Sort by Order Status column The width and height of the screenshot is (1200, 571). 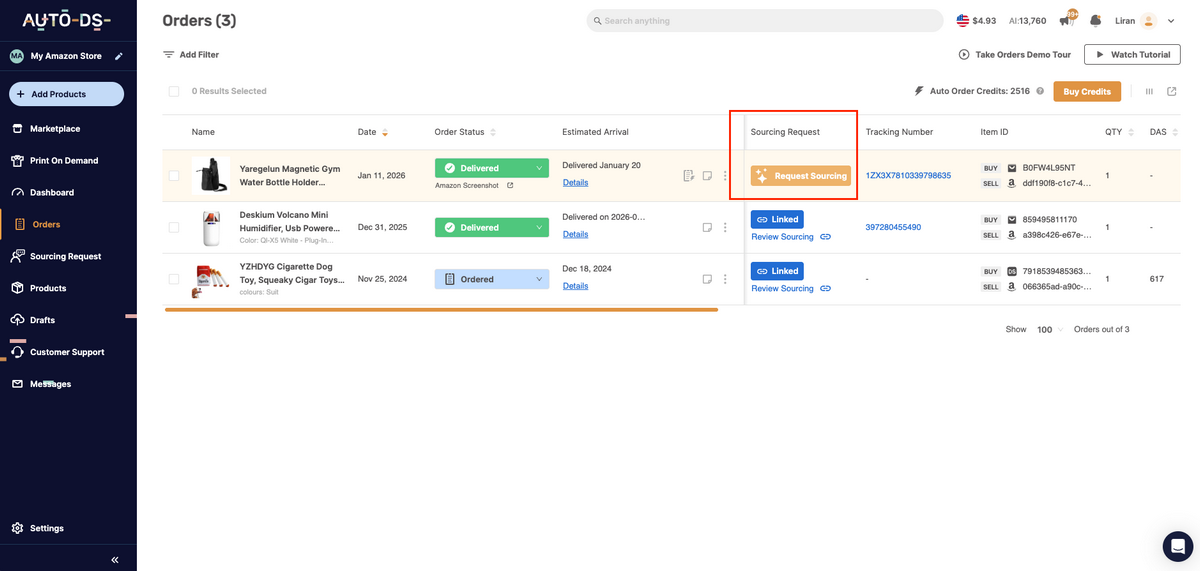coord(492,132)
